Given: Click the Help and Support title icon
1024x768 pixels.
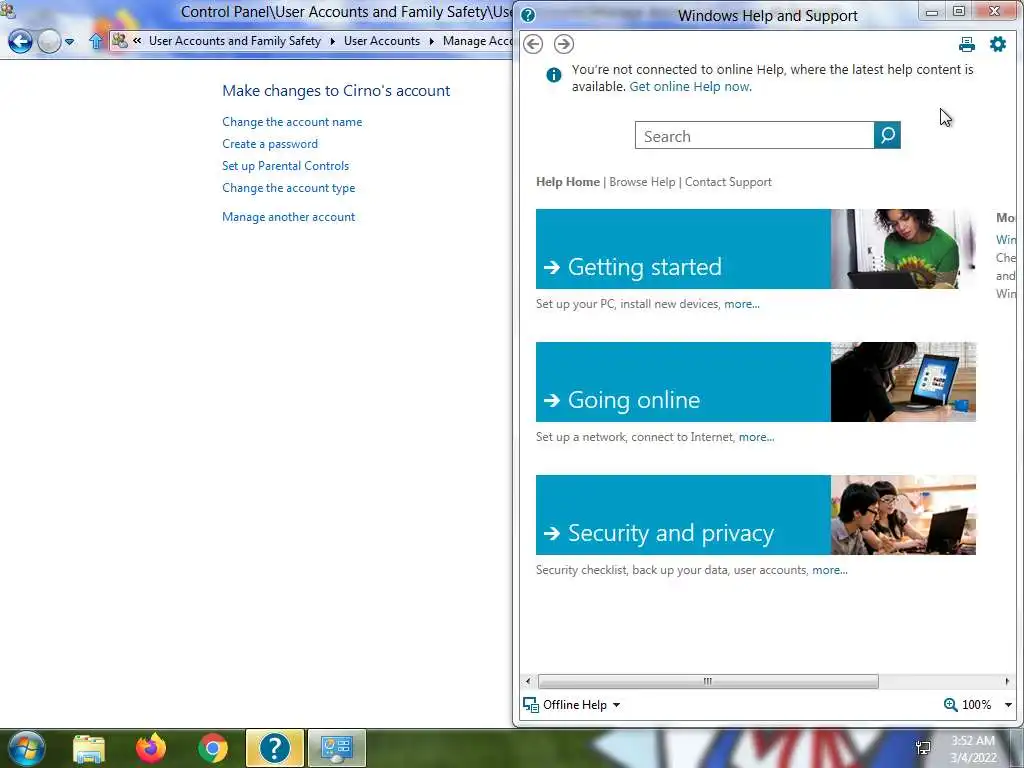Looking at the screenshot, I should coord(528,16).
